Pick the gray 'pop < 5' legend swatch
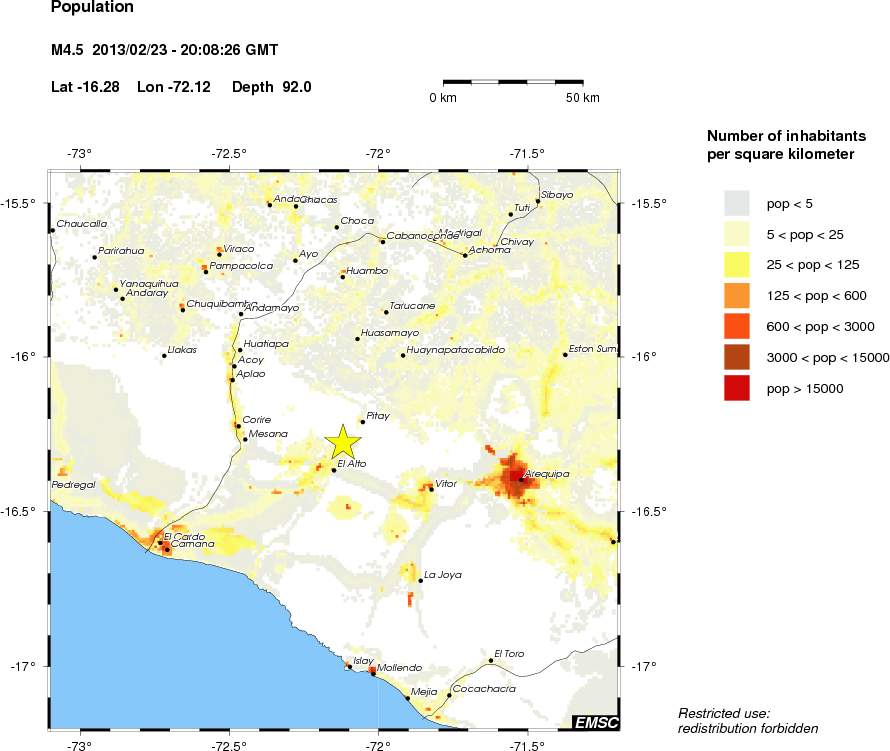This screenshot has width=890, height=751. pyautogui.click(x=736, y=204)
